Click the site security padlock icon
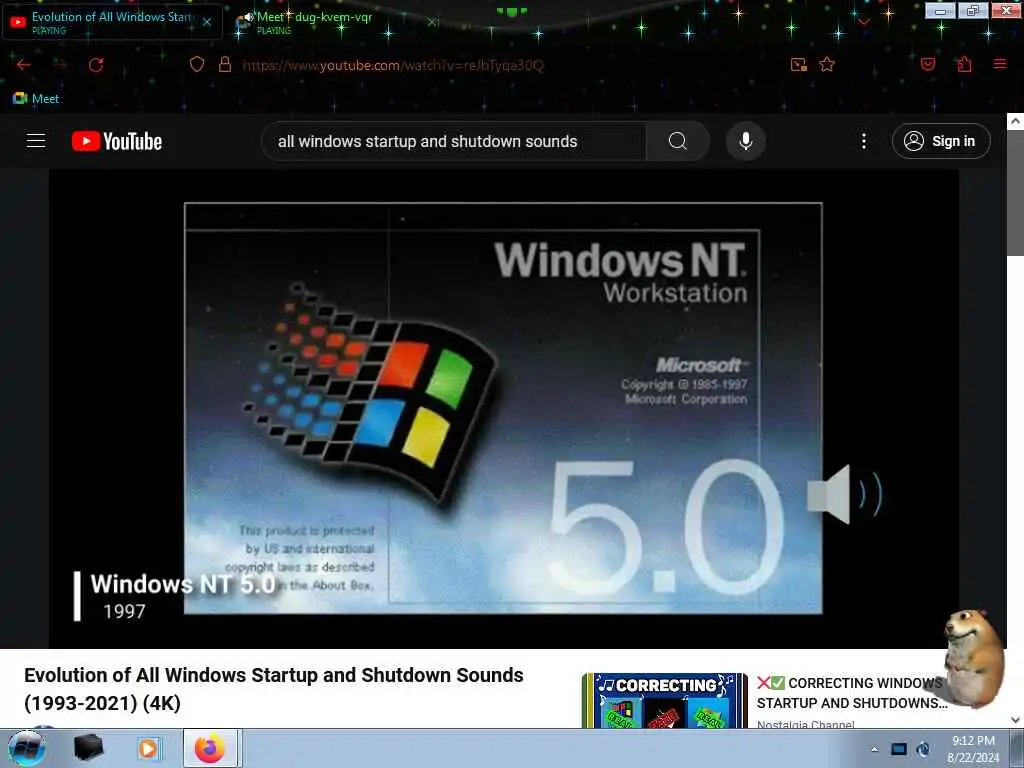Screen dimensions: 1024x768 [225, 64]
